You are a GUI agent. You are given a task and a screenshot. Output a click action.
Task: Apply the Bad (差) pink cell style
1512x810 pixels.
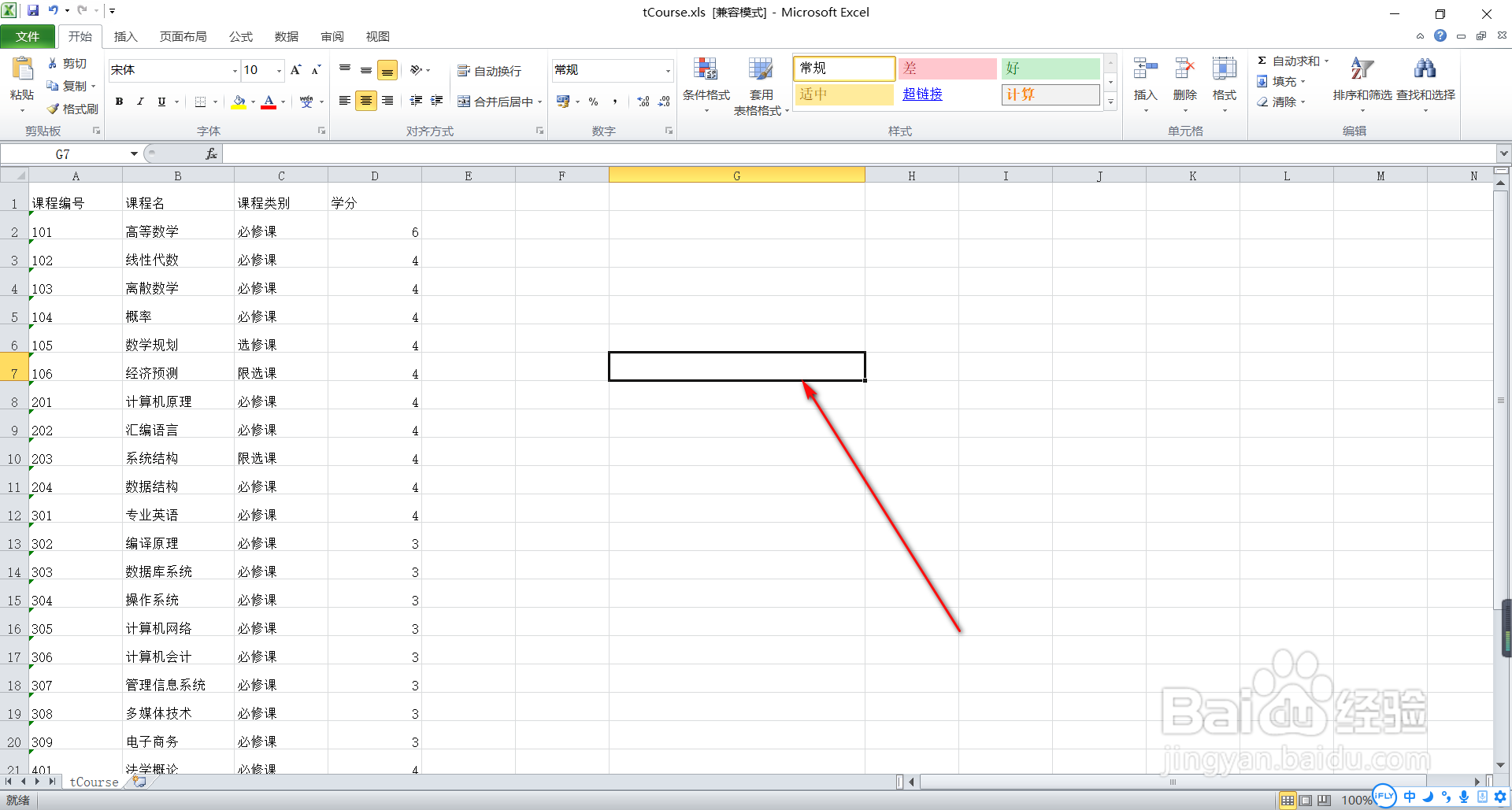click(x=947, y=68)
